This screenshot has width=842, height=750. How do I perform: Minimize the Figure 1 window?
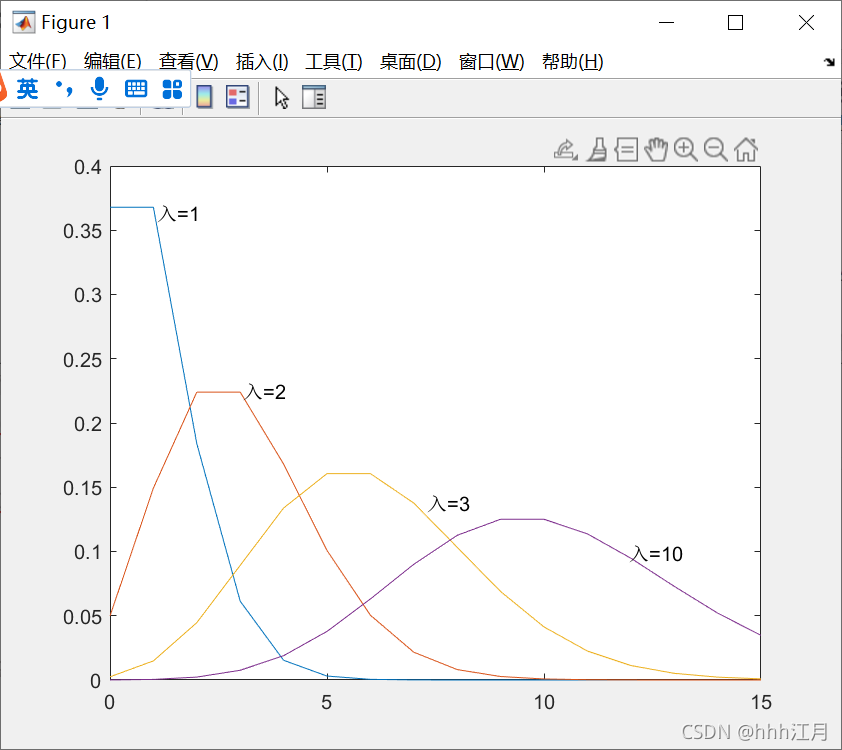coord(666,23)
